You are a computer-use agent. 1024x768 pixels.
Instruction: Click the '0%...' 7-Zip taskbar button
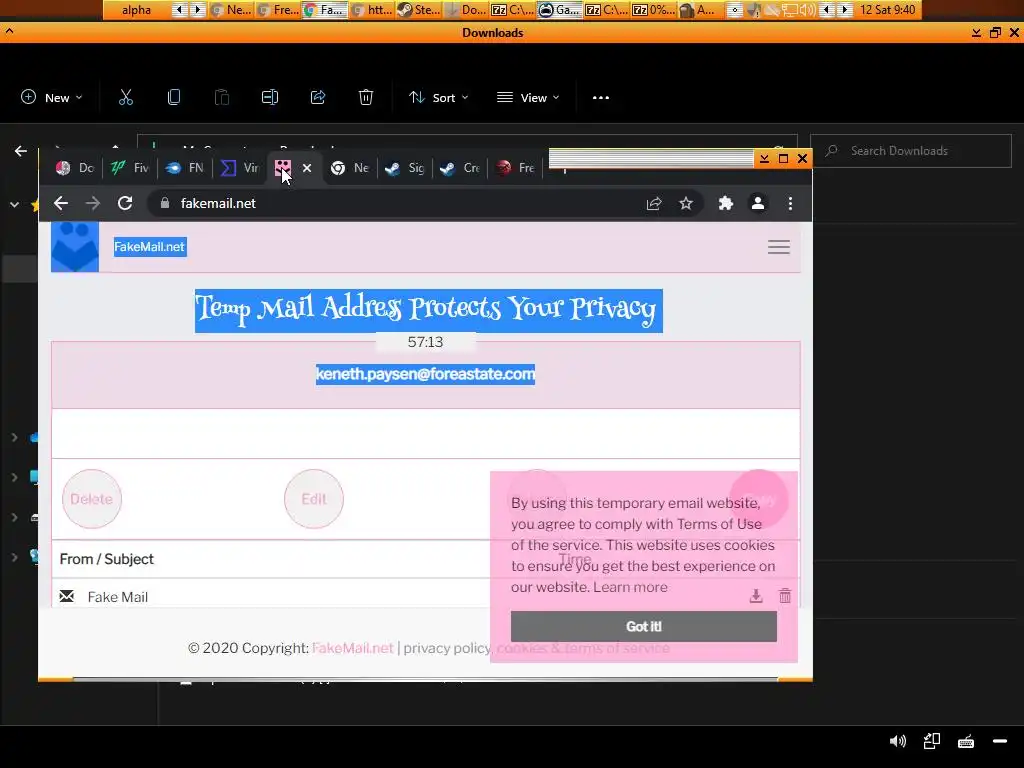[654, 10]
